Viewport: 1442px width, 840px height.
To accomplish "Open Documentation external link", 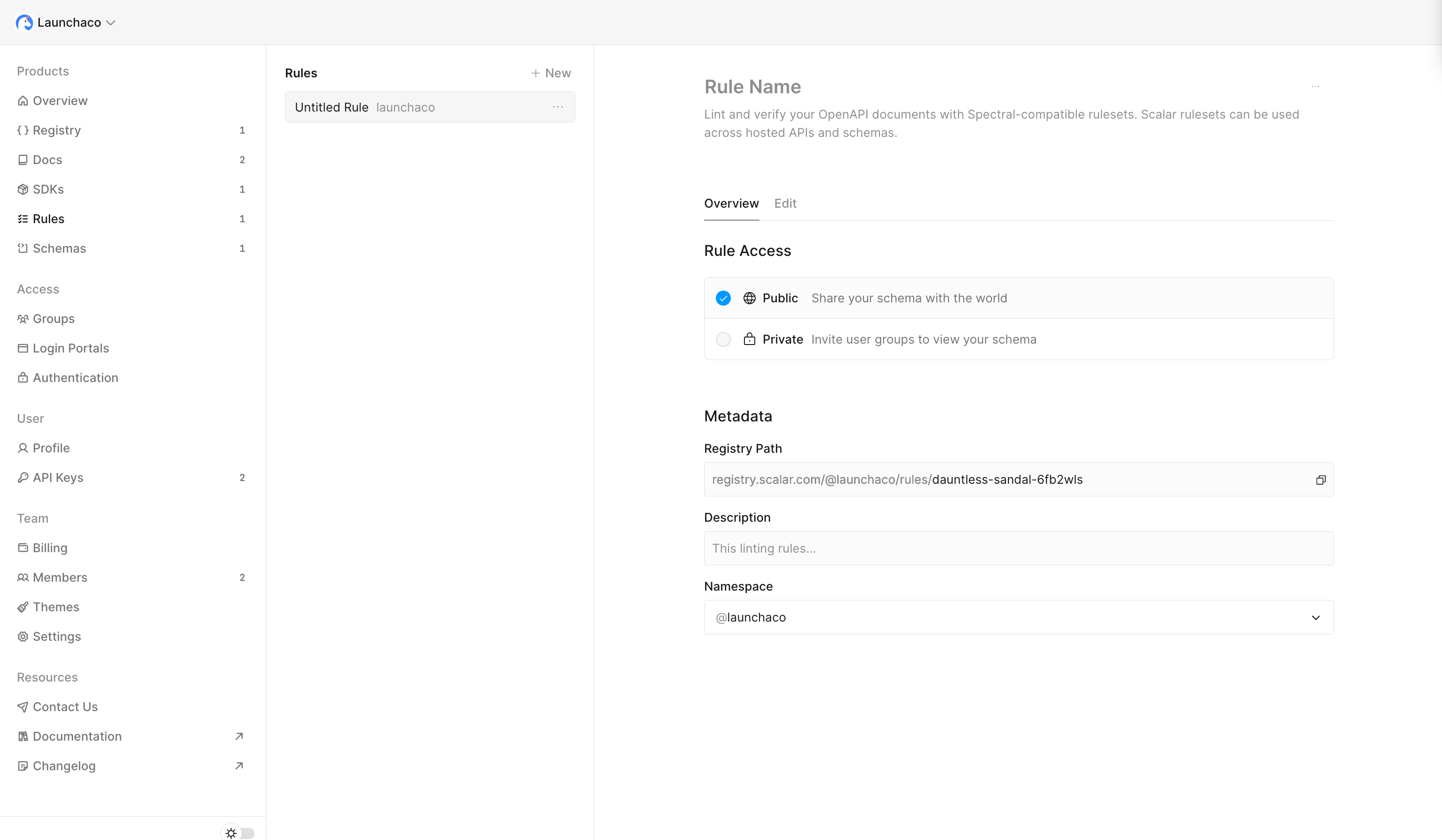I will coord(77,736).
